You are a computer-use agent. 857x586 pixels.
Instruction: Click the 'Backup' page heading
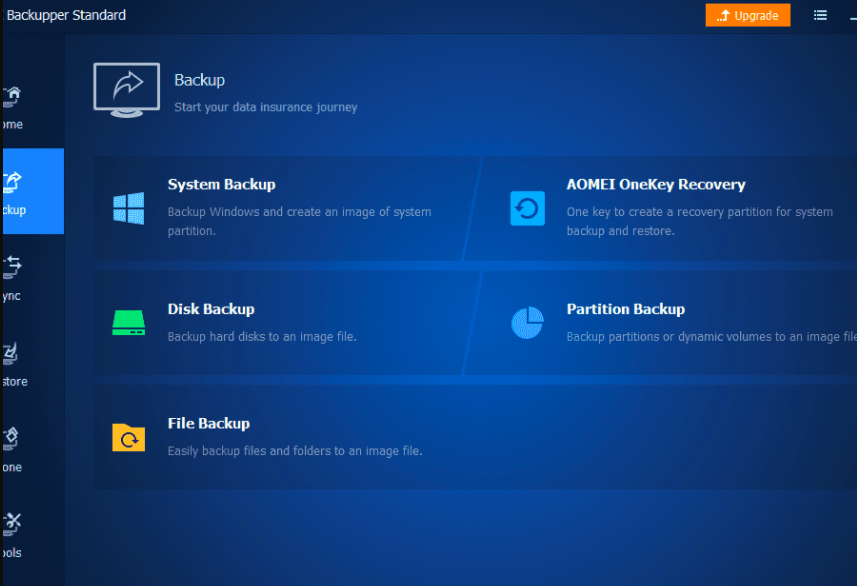coord(199,80)
